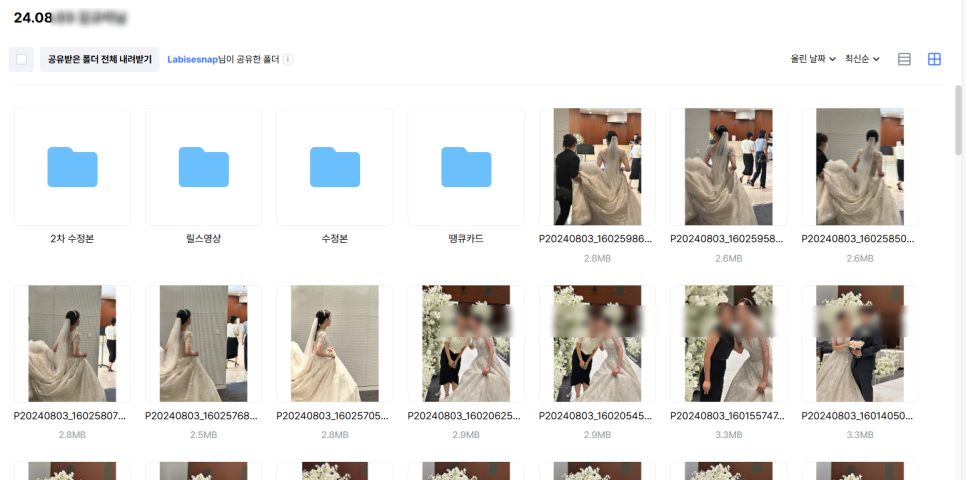Click 3.3MB size under P20240803_160155747
The width and height of the screenshot is (966, 480).
click(728, 435)
